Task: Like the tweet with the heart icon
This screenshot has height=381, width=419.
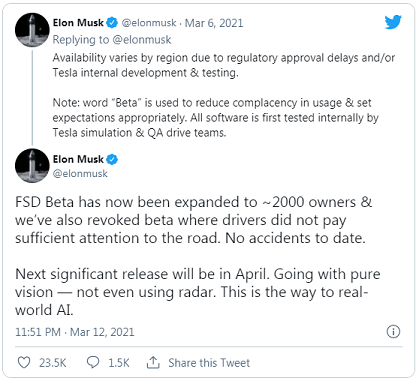Action: point(24,362)
